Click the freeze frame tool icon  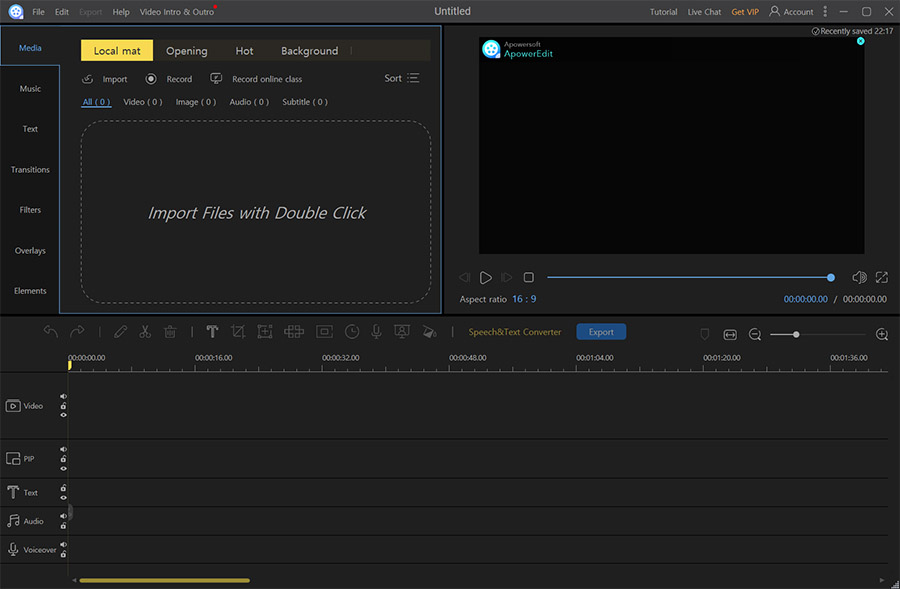(x=324, y=332)
